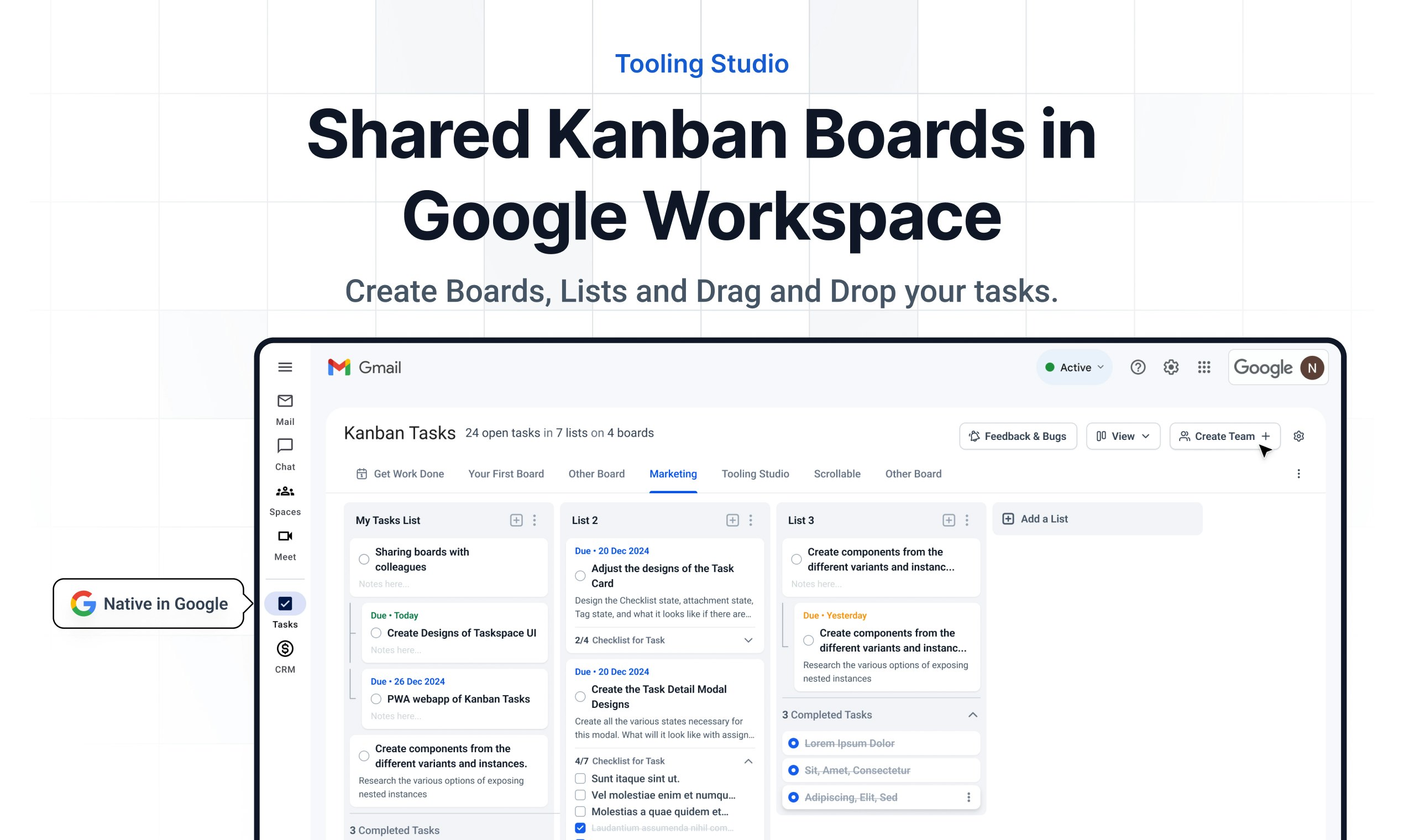The image size is (1404, 840).
Task: Expand the 2/4 Checklist for Task
Action: (x=748, y=640)
